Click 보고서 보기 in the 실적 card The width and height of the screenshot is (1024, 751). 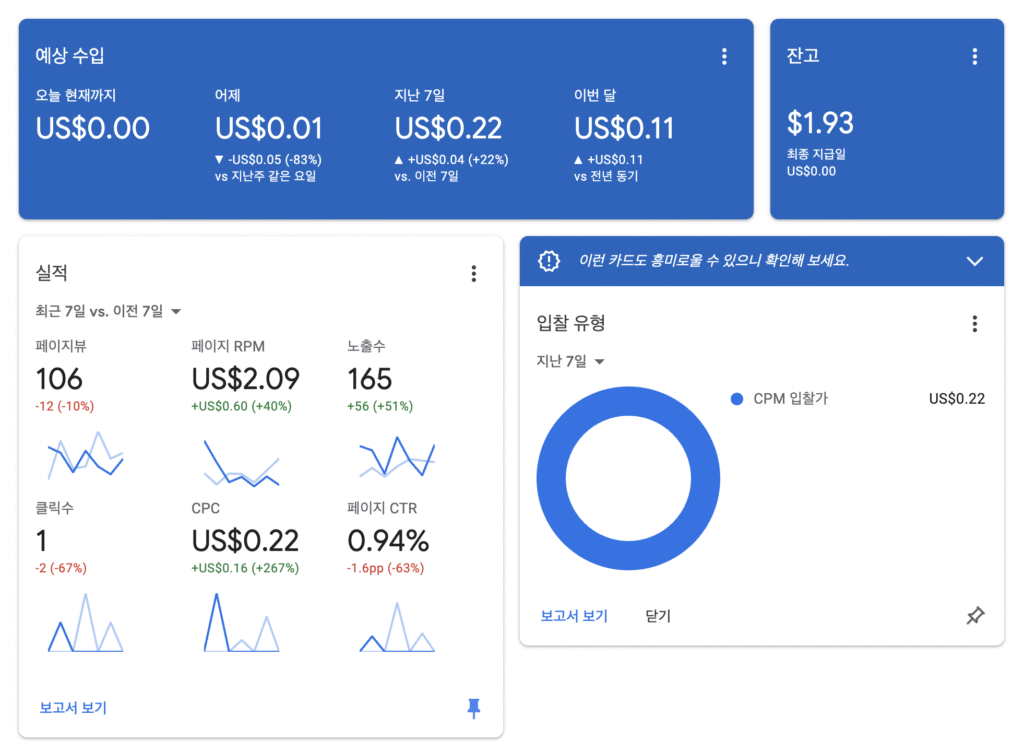73,708
